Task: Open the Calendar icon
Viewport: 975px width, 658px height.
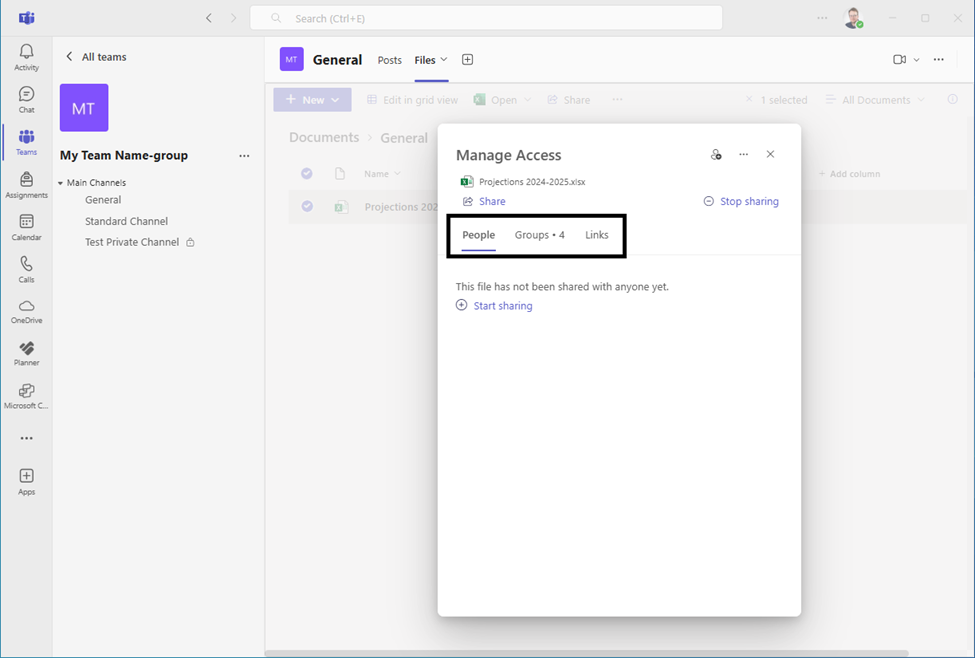Action: pyautogui.click(x=26, y=227)
